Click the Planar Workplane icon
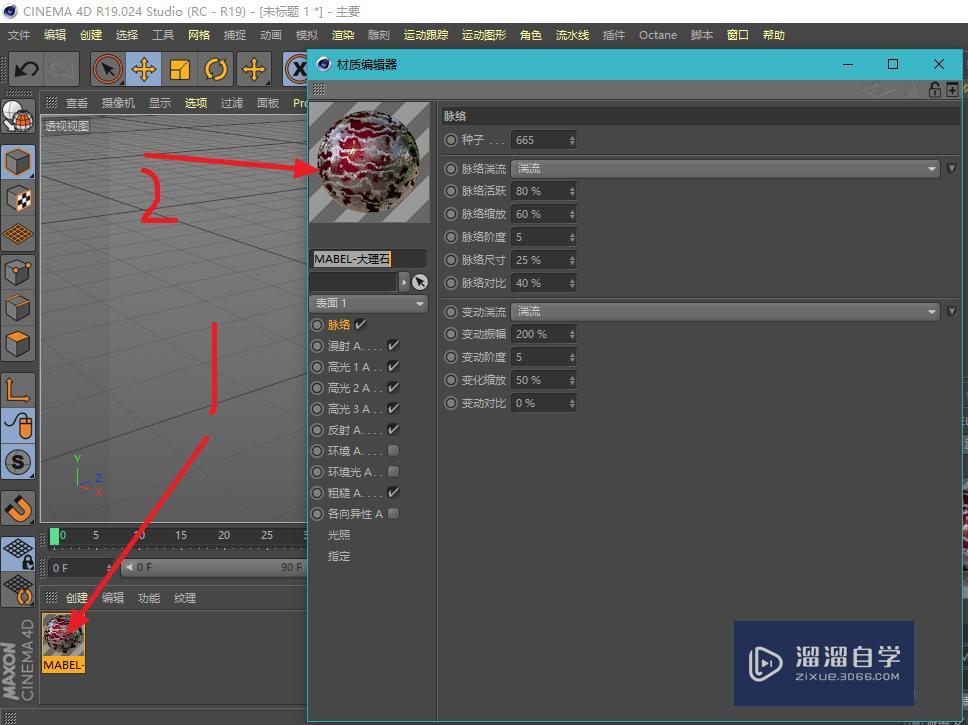This screenshot has height=725, width=968. (18, 589)
